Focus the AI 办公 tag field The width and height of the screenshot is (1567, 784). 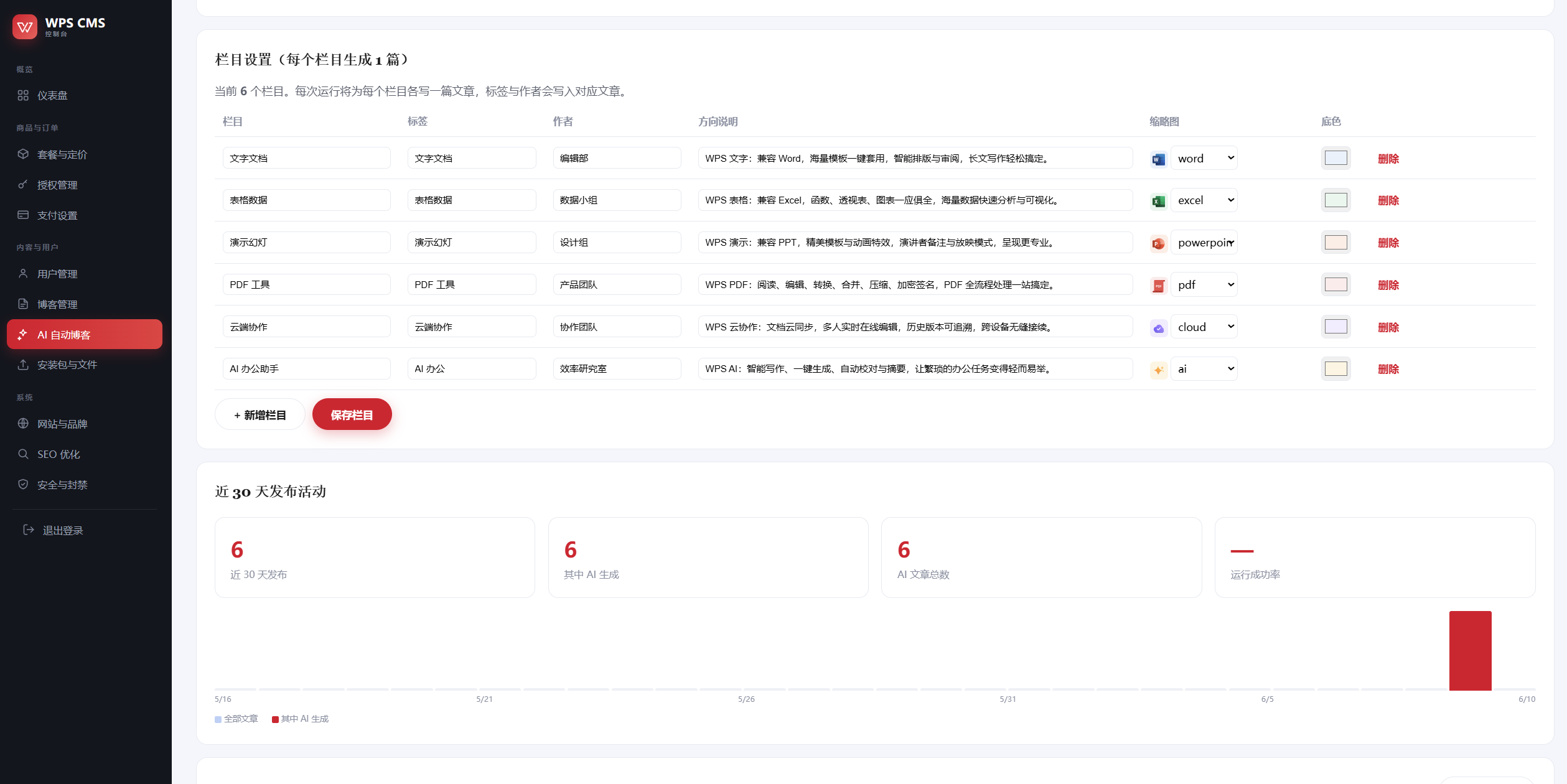472,368
